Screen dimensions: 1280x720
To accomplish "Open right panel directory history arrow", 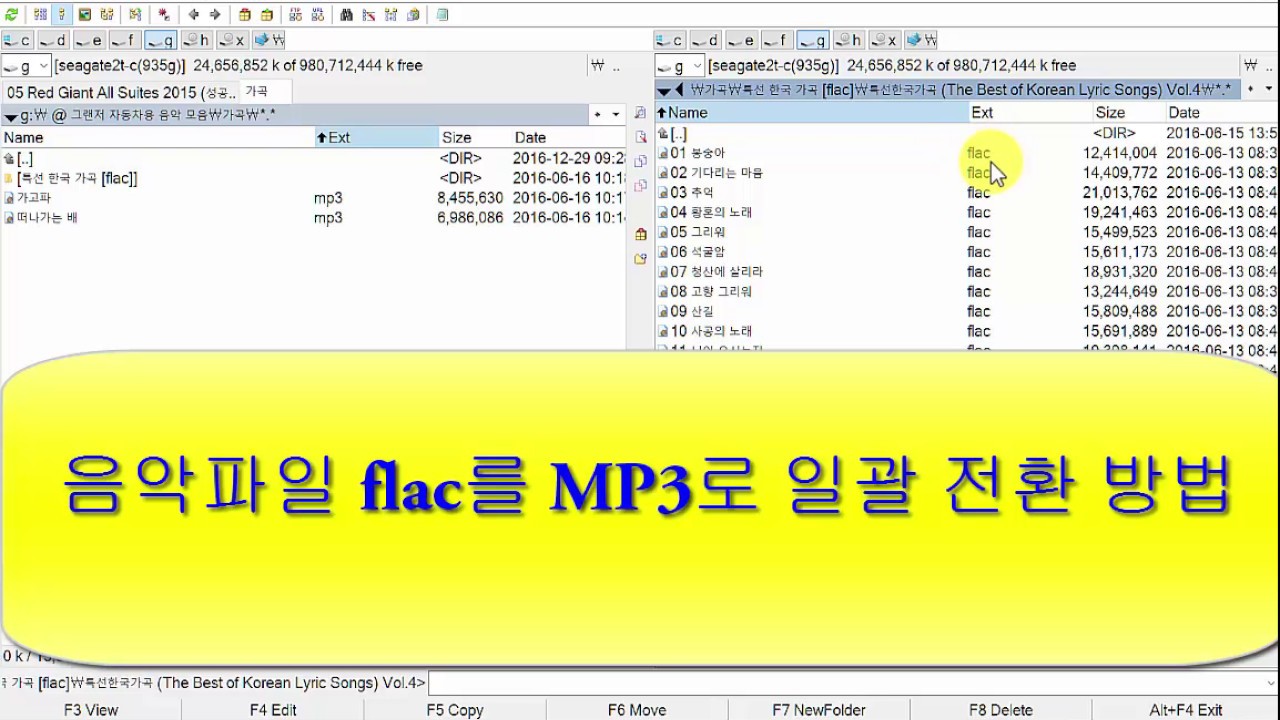I will click(1268, 90).
